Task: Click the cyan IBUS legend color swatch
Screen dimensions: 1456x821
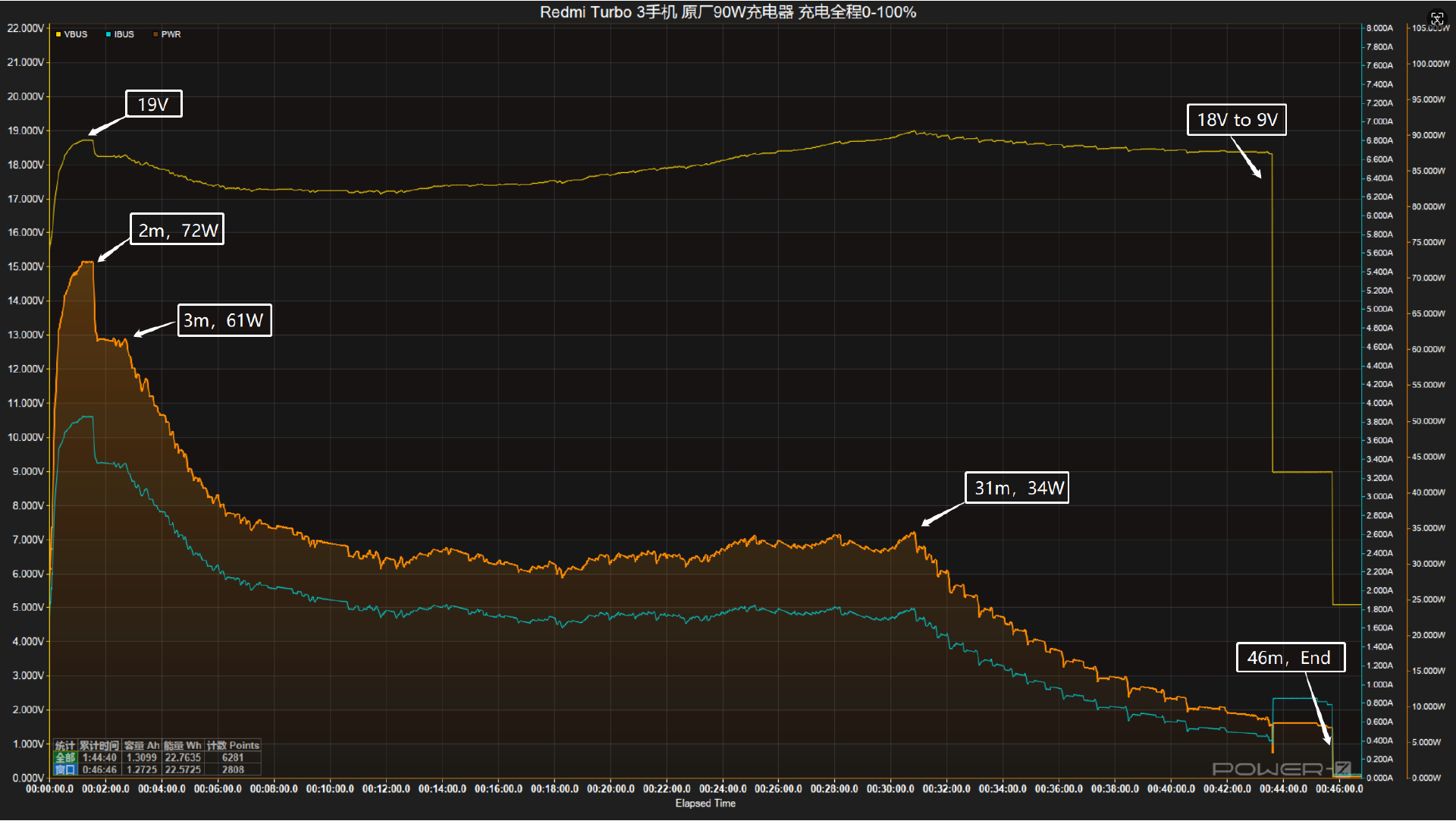Action: tap(108, 34)
